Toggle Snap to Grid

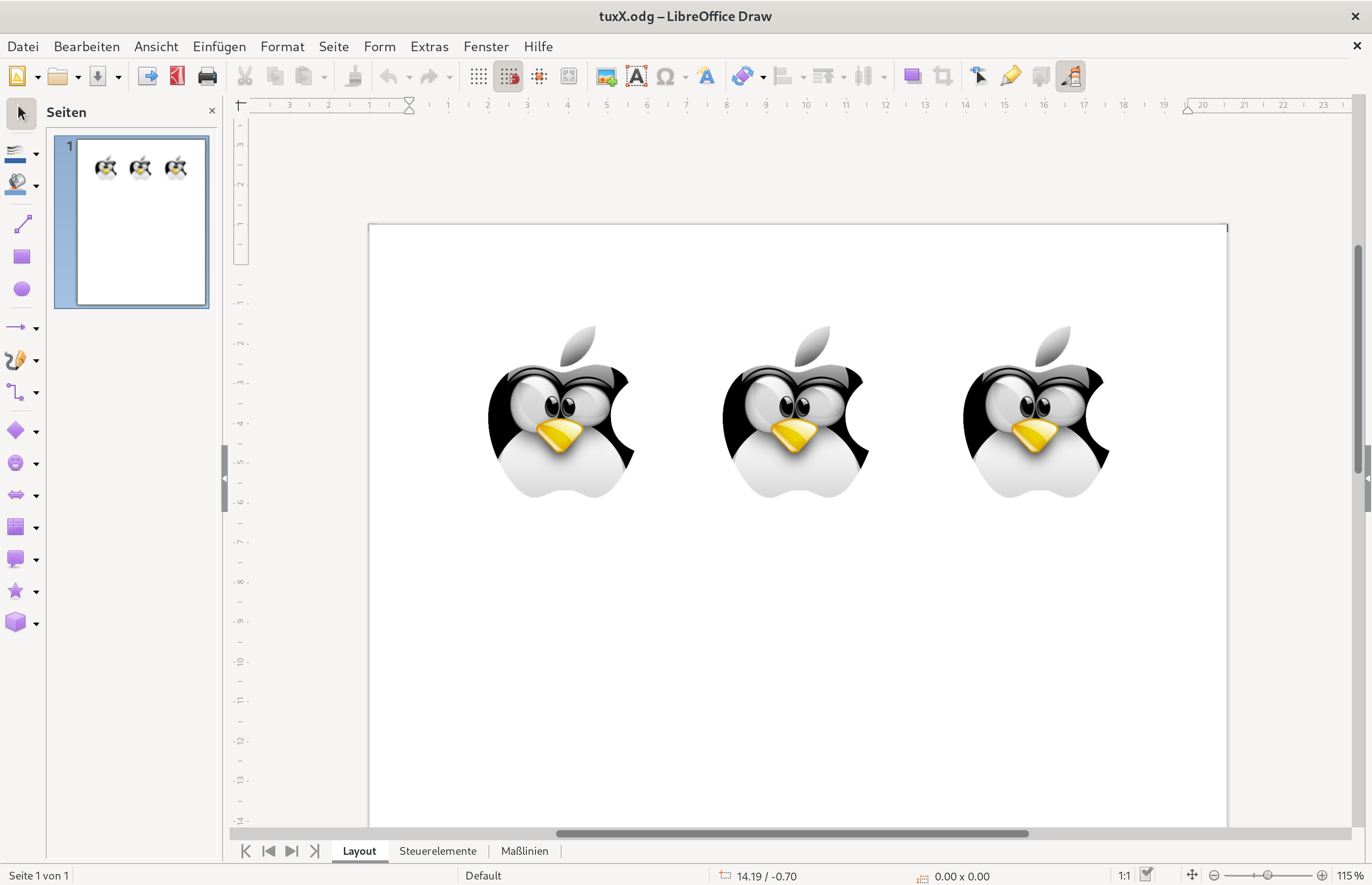point(508,76)
